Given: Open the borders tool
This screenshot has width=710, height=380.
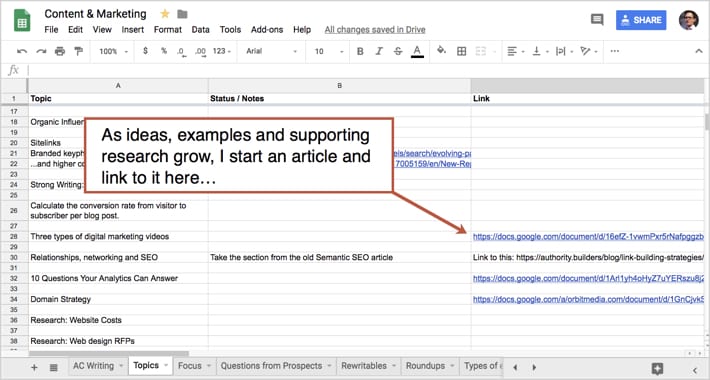Looking at the screenshot, I should 461,51.
